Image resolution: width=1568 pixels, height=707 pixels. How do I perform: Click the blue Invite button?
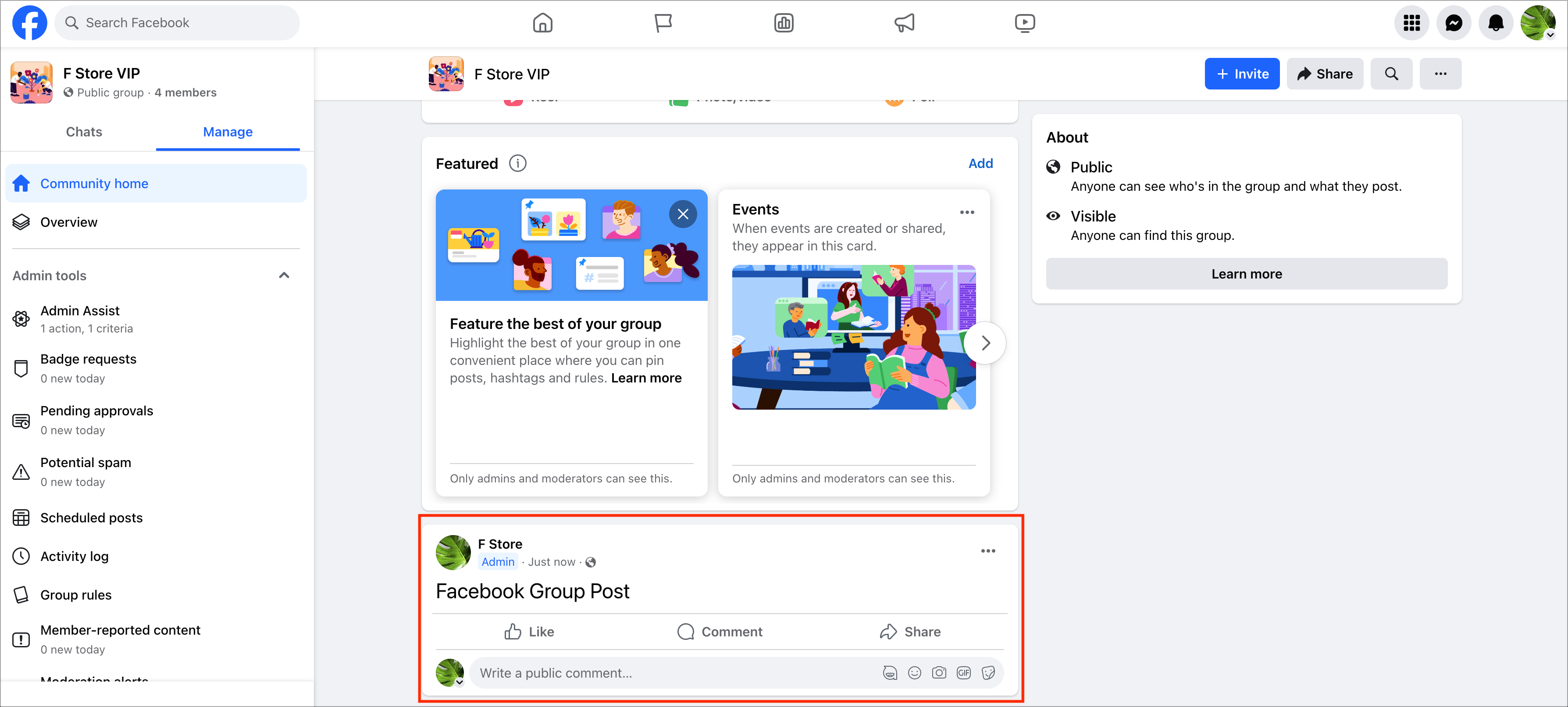coord(1242,74)
